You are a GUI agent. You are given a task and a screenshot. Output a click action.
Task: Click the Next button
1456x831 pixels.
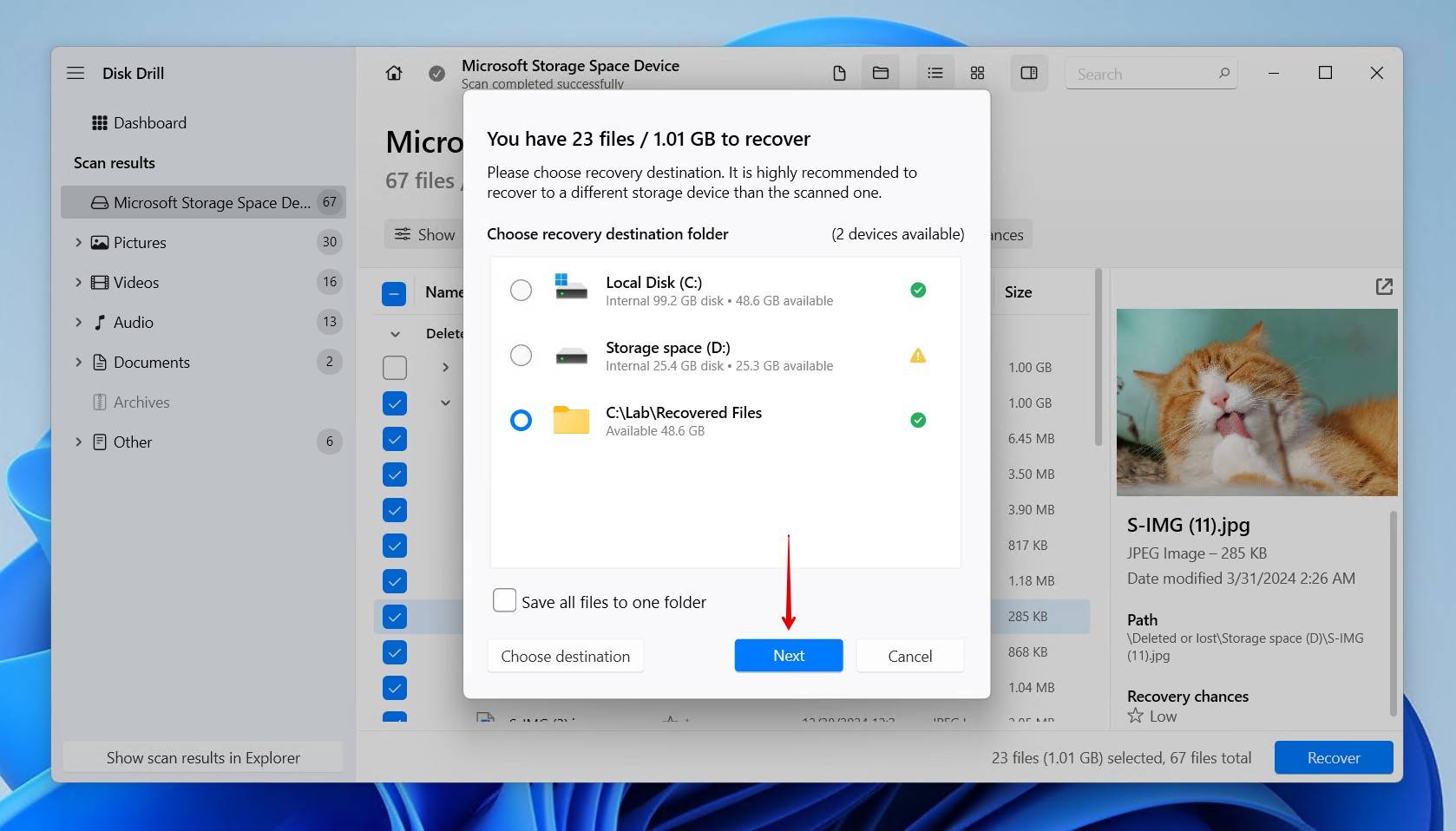[788, 655]
